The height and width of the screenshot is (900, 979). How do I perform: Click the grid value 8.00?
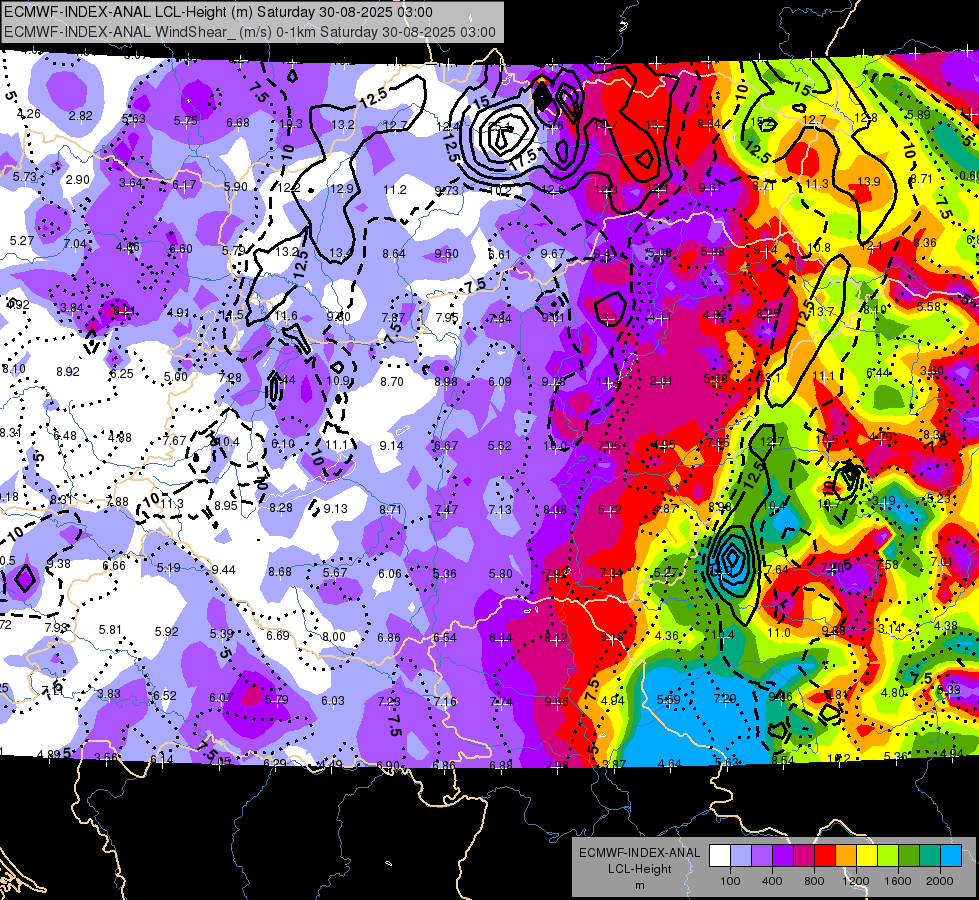point(333,636)
